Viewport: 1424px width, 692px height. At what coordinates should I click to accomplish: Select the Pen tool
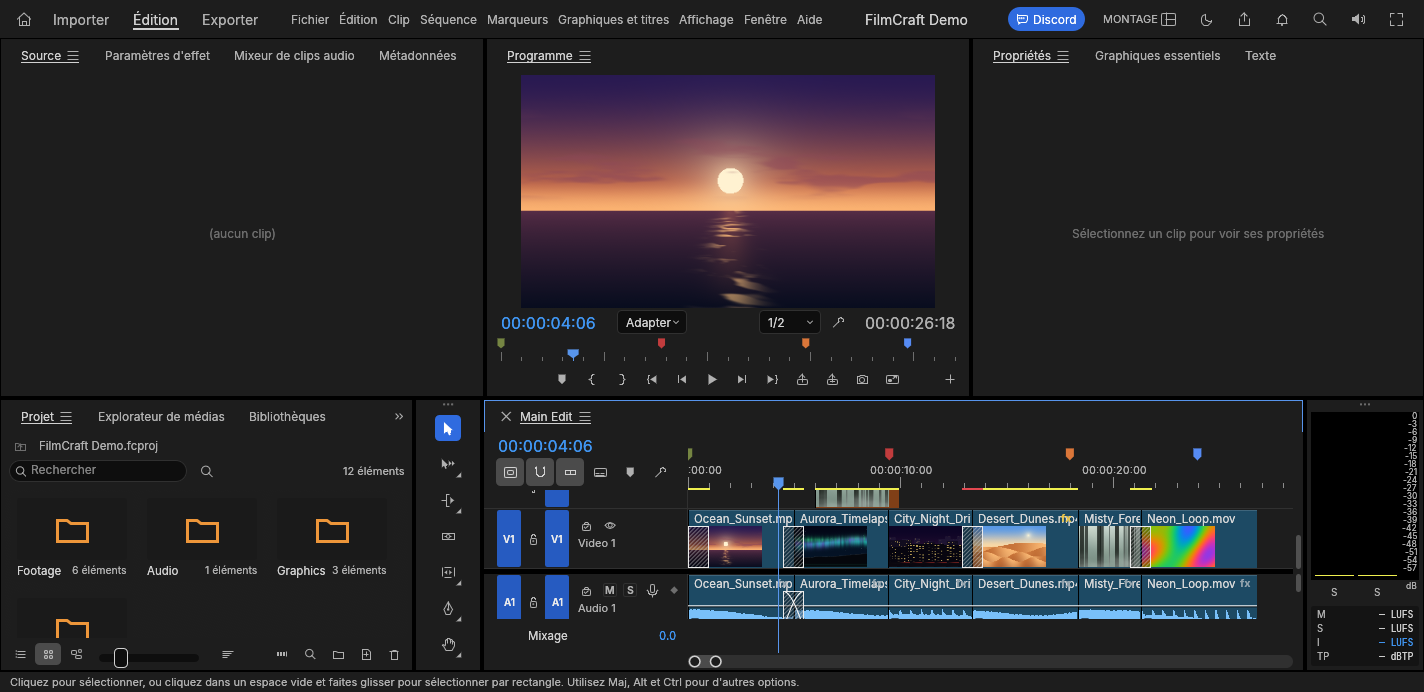pos(448,609)
